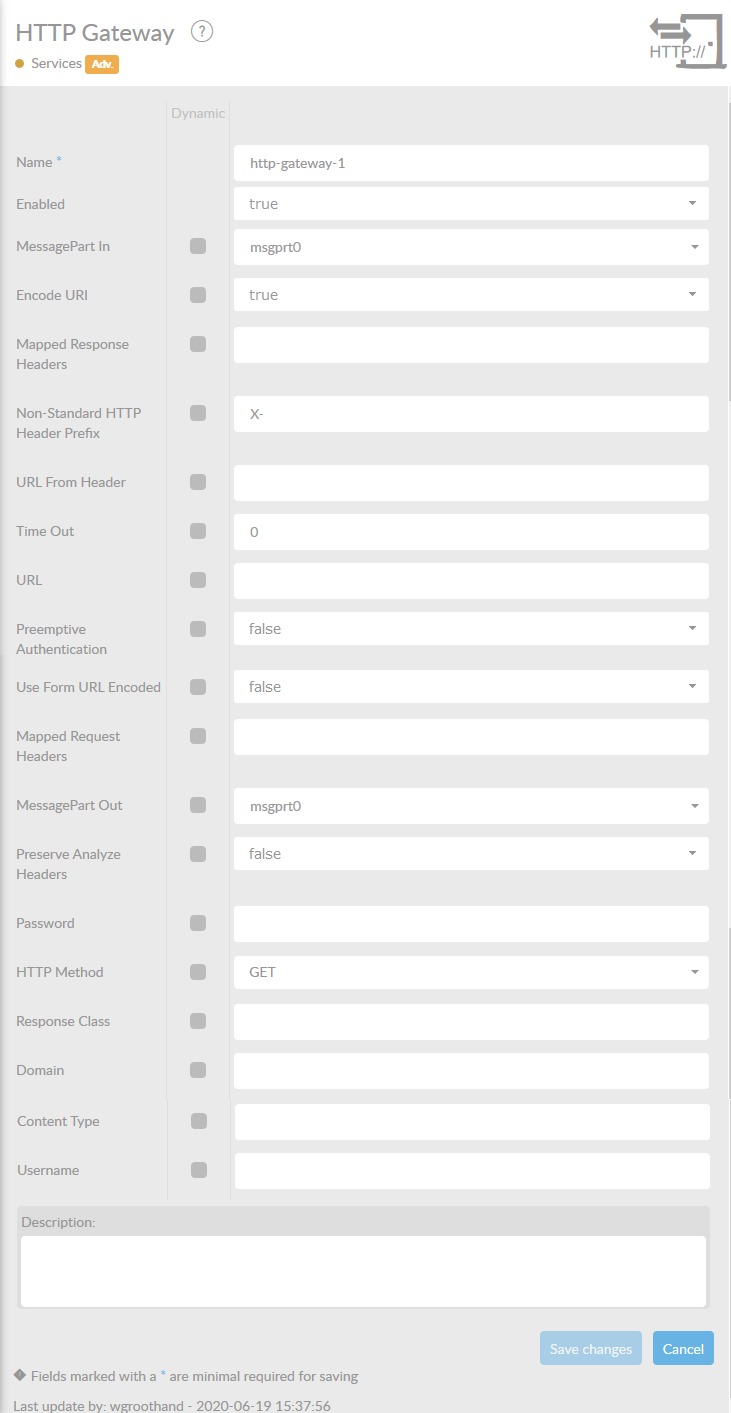The image size is (731, 1413).
Task: Expand Preemptive Authentication dropdown
Action: tap(471, 629)
